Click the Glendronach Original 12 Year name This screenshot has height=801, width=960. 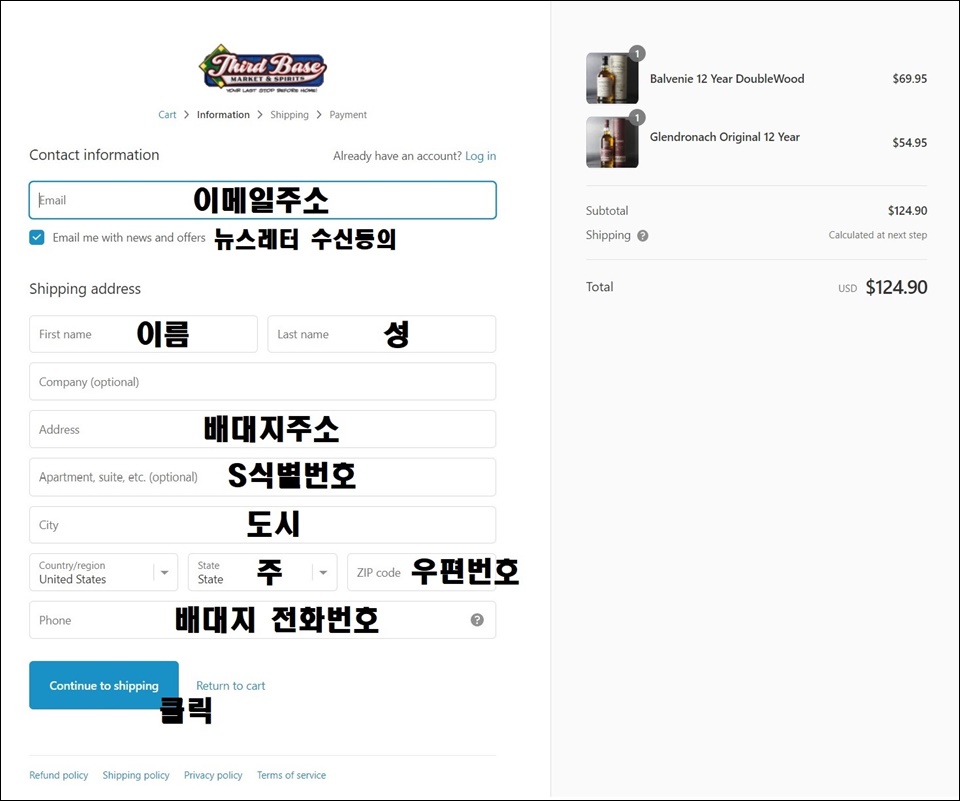tap(724, 137)
